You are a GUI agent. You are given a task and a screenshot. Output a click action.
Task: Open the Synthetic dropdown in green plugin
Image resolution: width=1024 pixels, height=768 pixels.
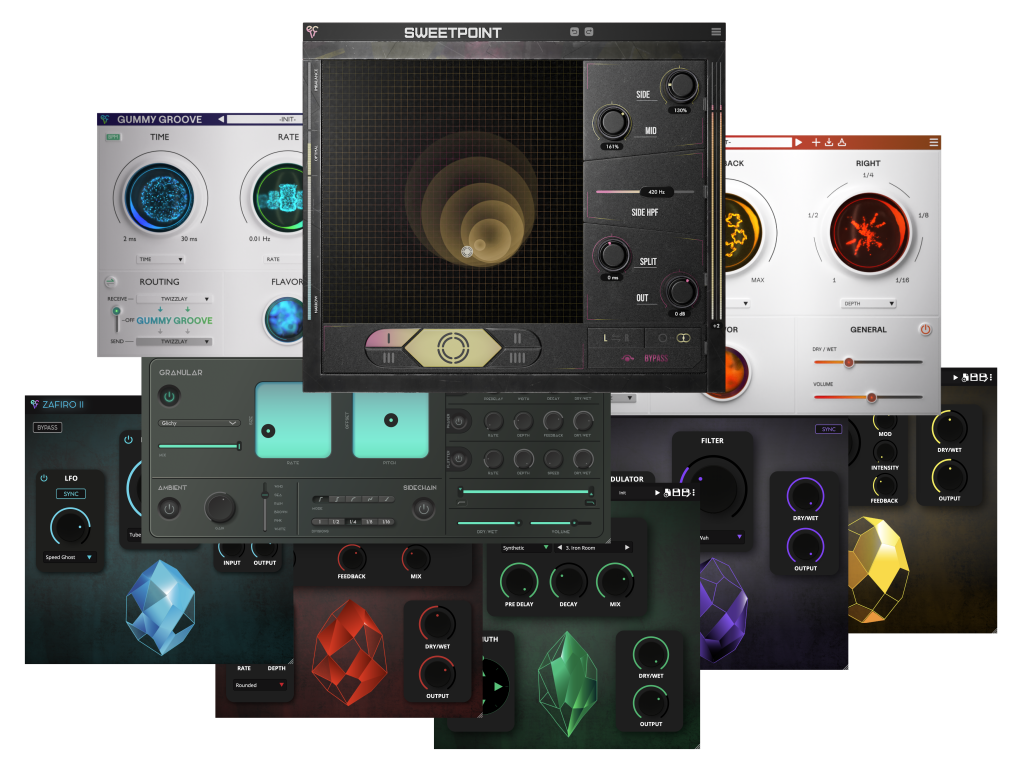coord(526,548)
